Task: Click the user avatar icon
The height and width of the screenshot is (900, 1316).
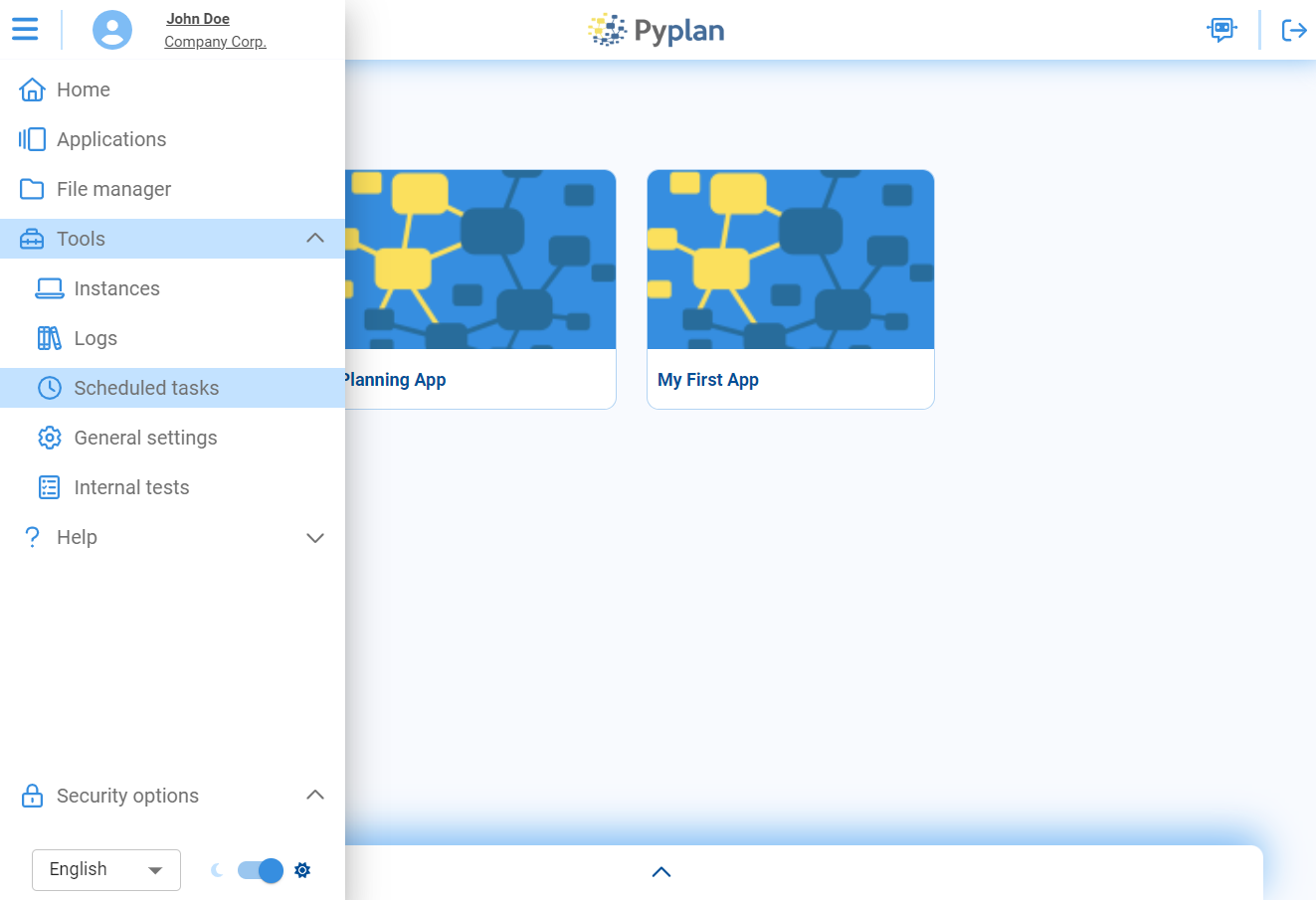Action: point(112,30)
